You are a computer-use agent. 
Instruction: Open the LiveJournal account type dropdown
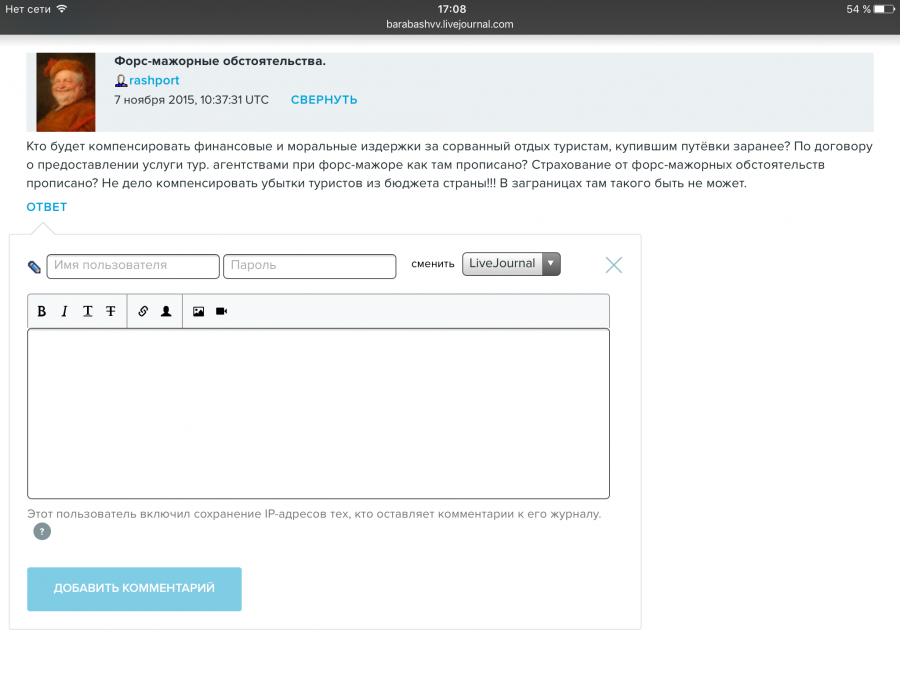coord(511,264)
